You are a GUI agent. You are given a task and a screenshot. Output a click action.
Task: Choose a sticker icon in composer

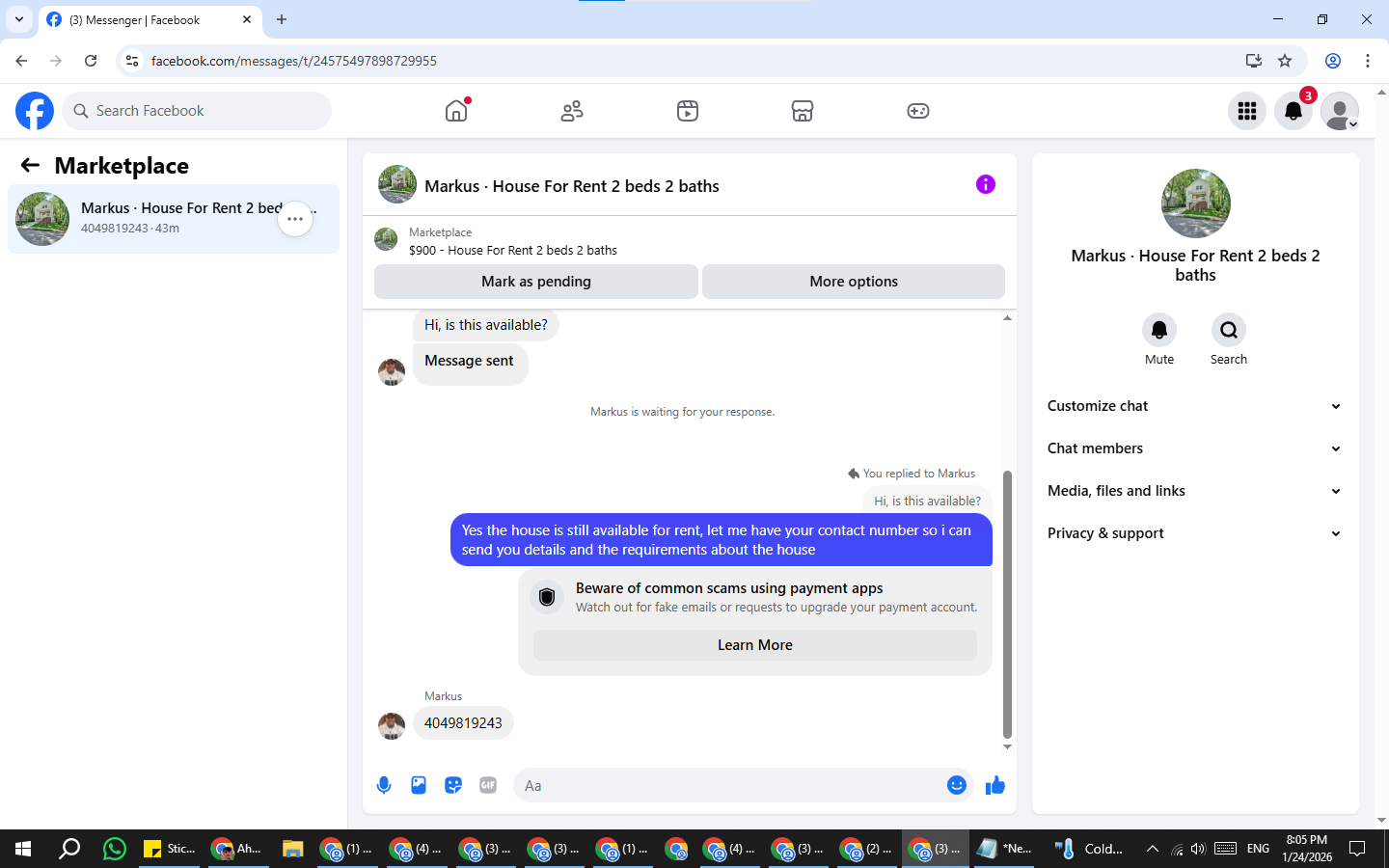[453, 785]
